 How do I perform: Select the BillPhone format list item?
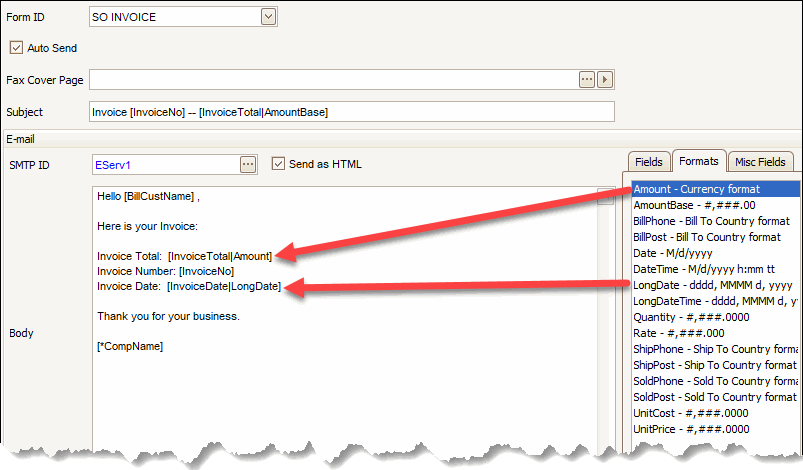pos(710,221)
